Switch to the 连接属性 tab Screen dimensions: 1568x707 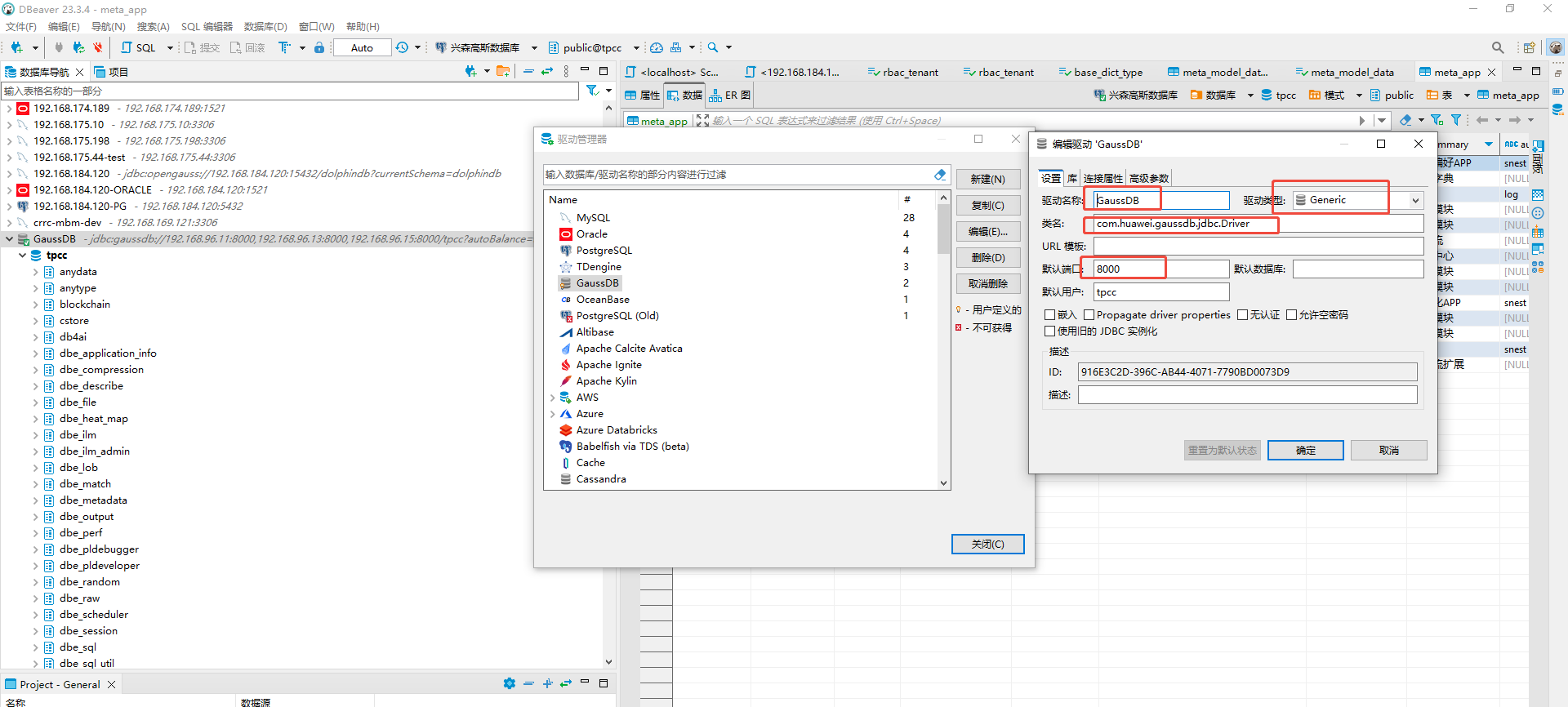click(1102, 179)
